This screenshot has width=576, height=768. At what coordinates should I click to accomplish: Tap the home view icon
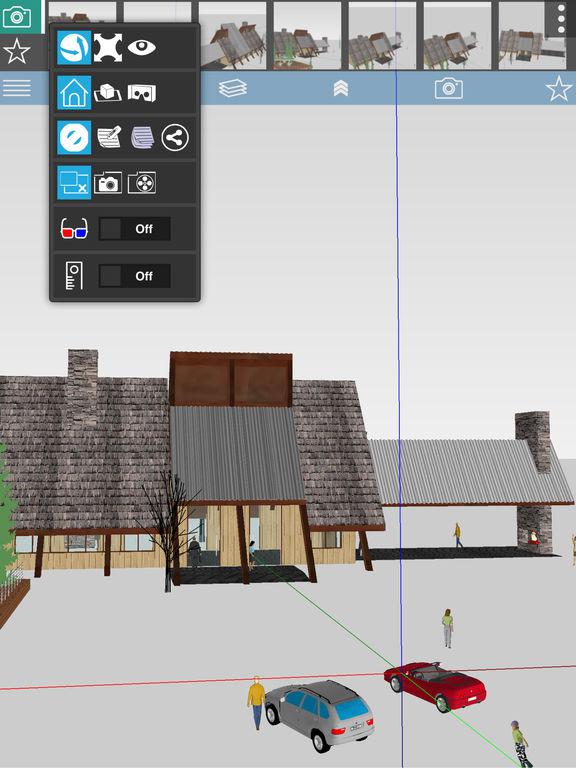pyautogui.click(x=74, y=93)
